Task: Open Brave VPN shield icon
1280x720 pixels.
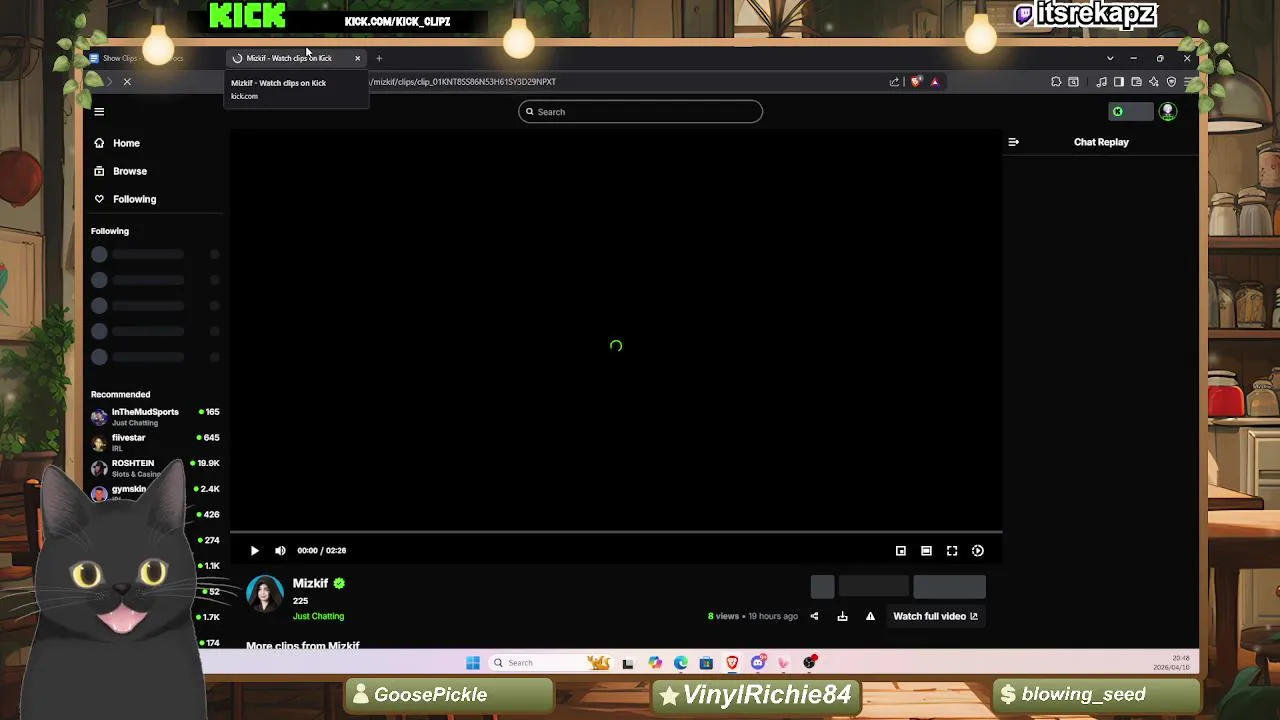Action: pyautogui.click(x=1171, y=82)
